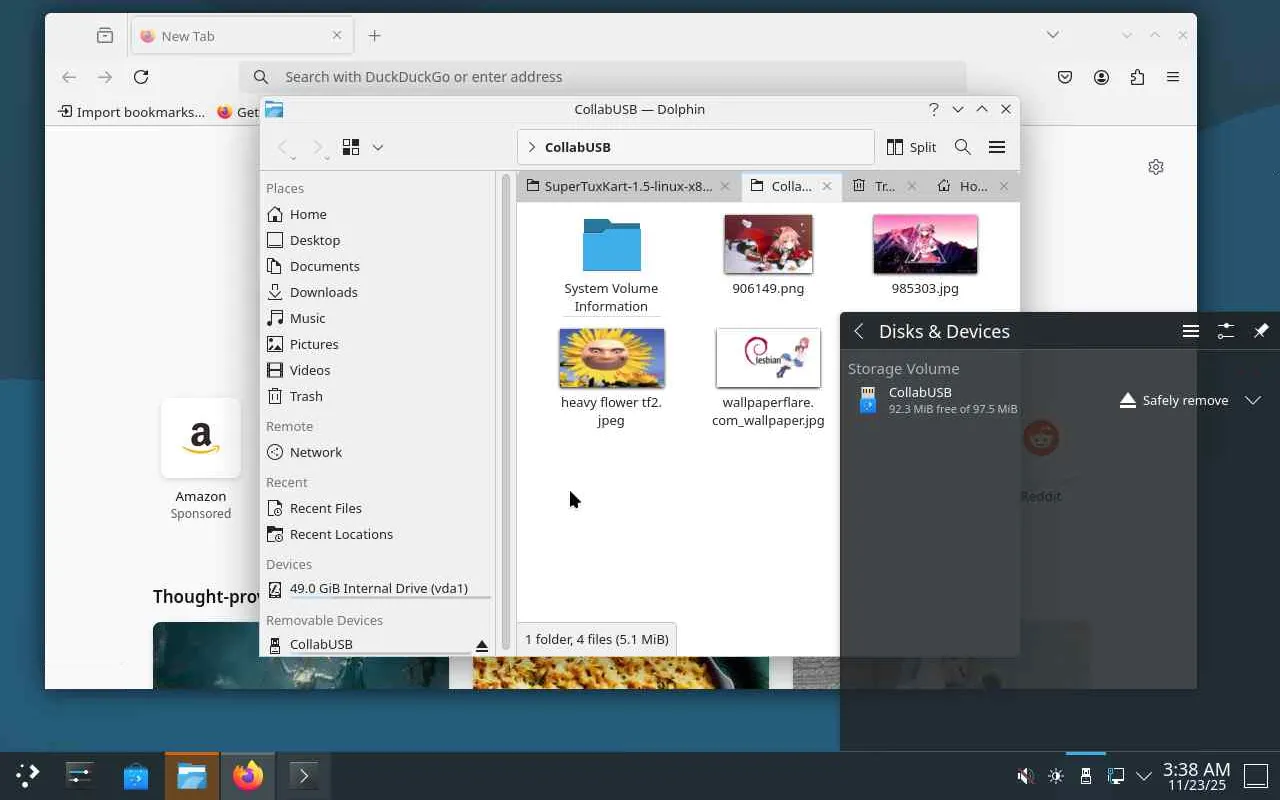Eject CollabUSB from the Places panel
Viewport: 1280px width, 800px height.
(482, 645)
